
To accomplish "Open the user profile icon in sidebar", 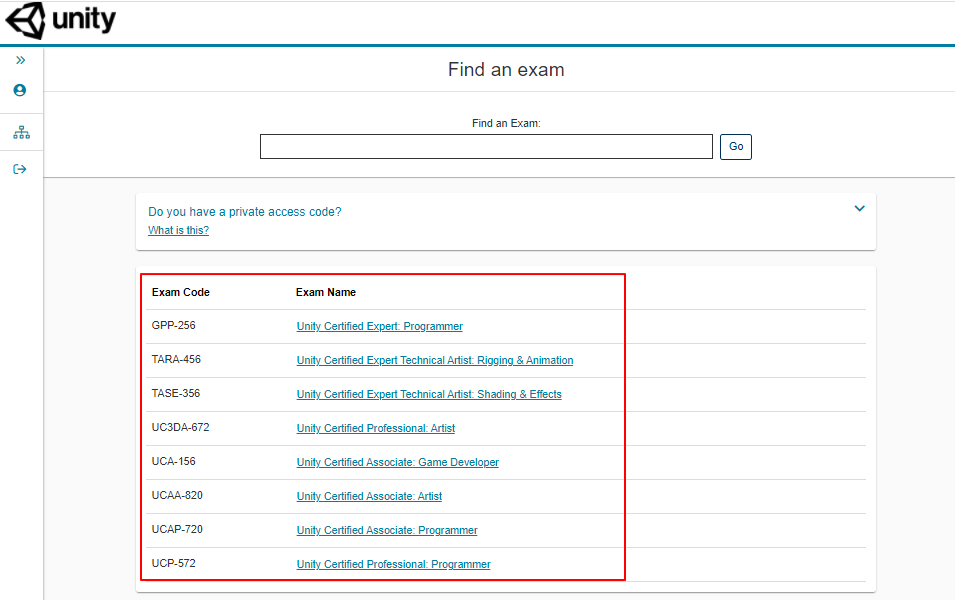I will 20,90.
